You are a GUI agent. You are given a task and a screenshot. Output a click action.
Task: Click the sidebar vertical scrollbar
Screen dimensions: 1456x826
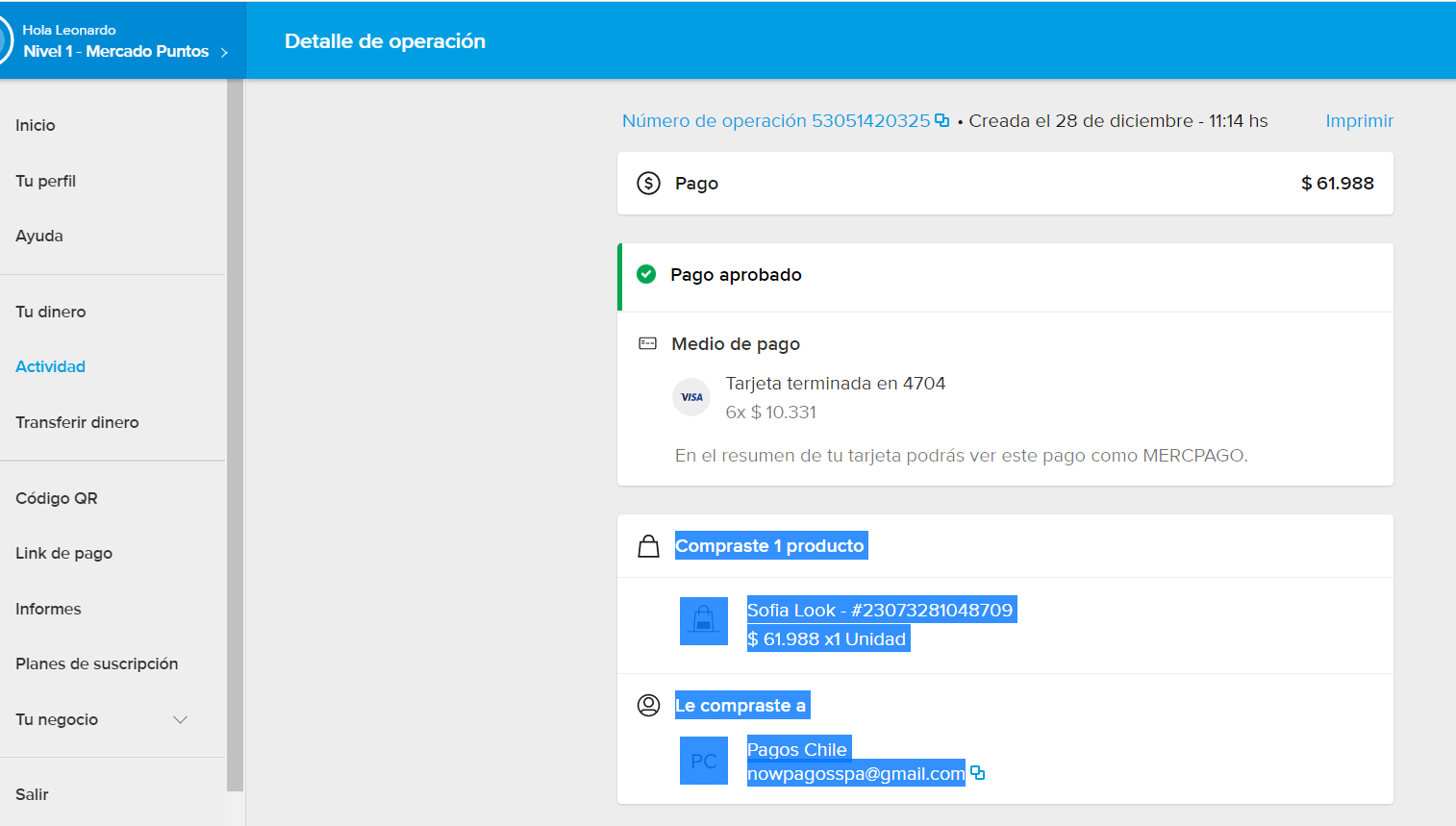point(235,435)
